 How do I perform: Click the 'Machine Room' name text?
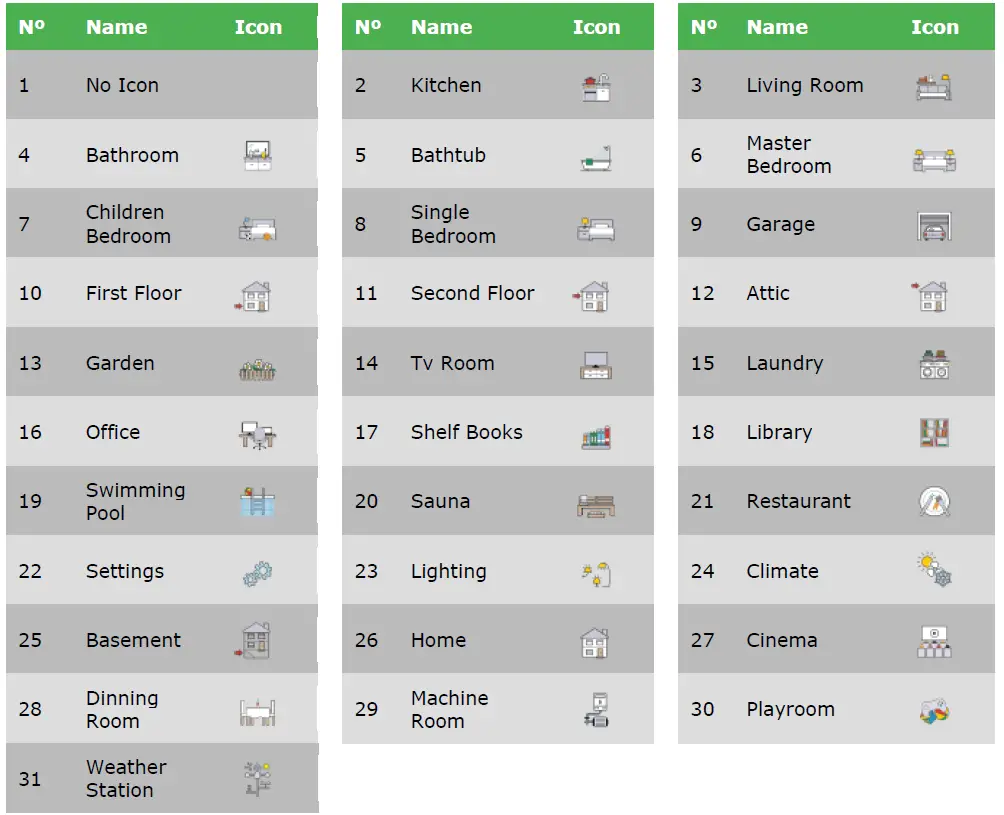pyautogui.click(x=449, y=710)
